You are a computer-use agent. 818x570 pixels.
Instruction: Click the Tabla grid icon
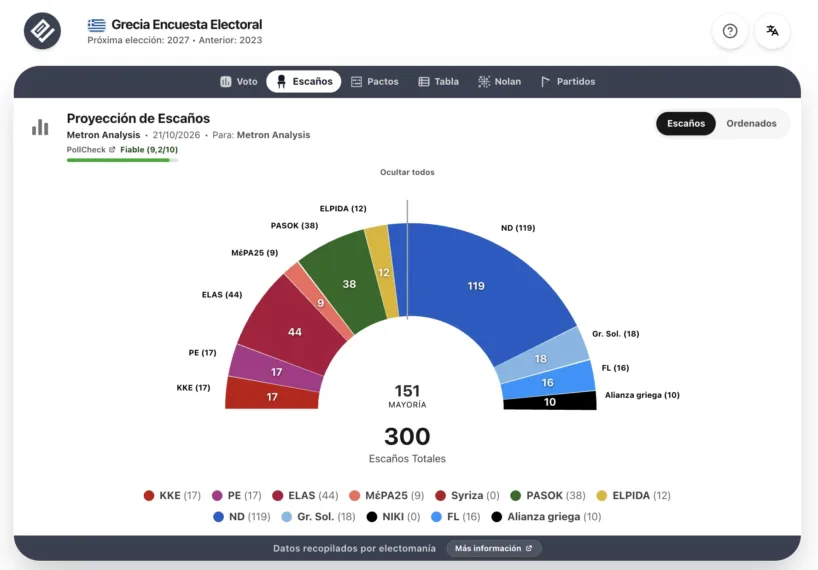[424, 81]
